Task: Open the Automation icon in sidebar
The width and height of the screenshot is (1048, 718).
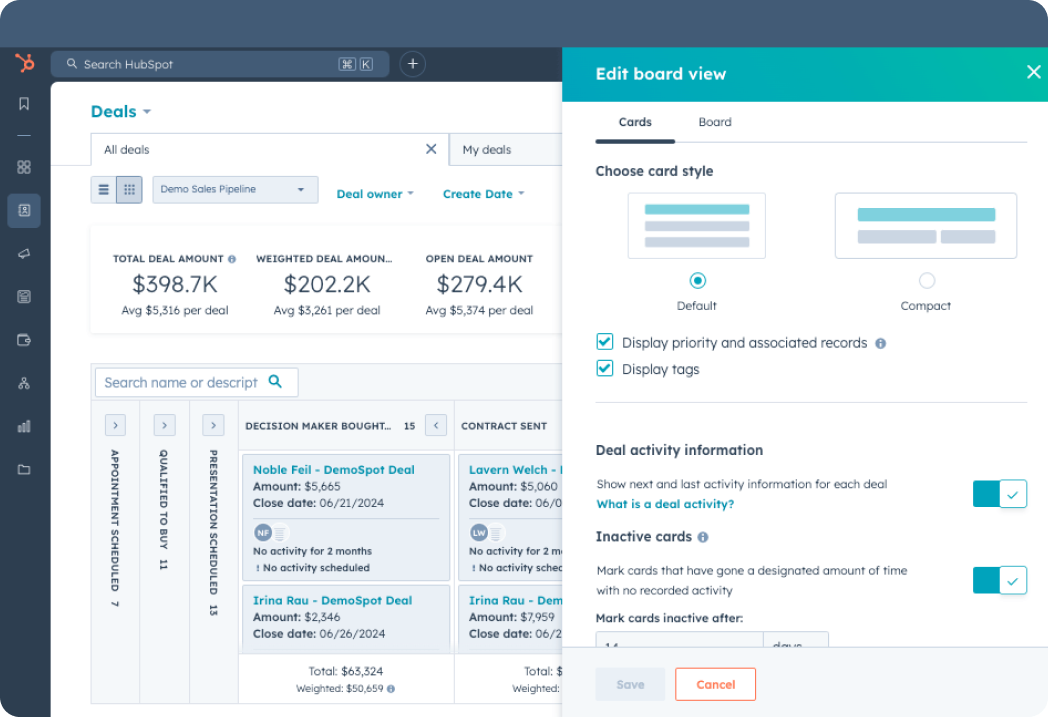Action: [x=24, y=383]
